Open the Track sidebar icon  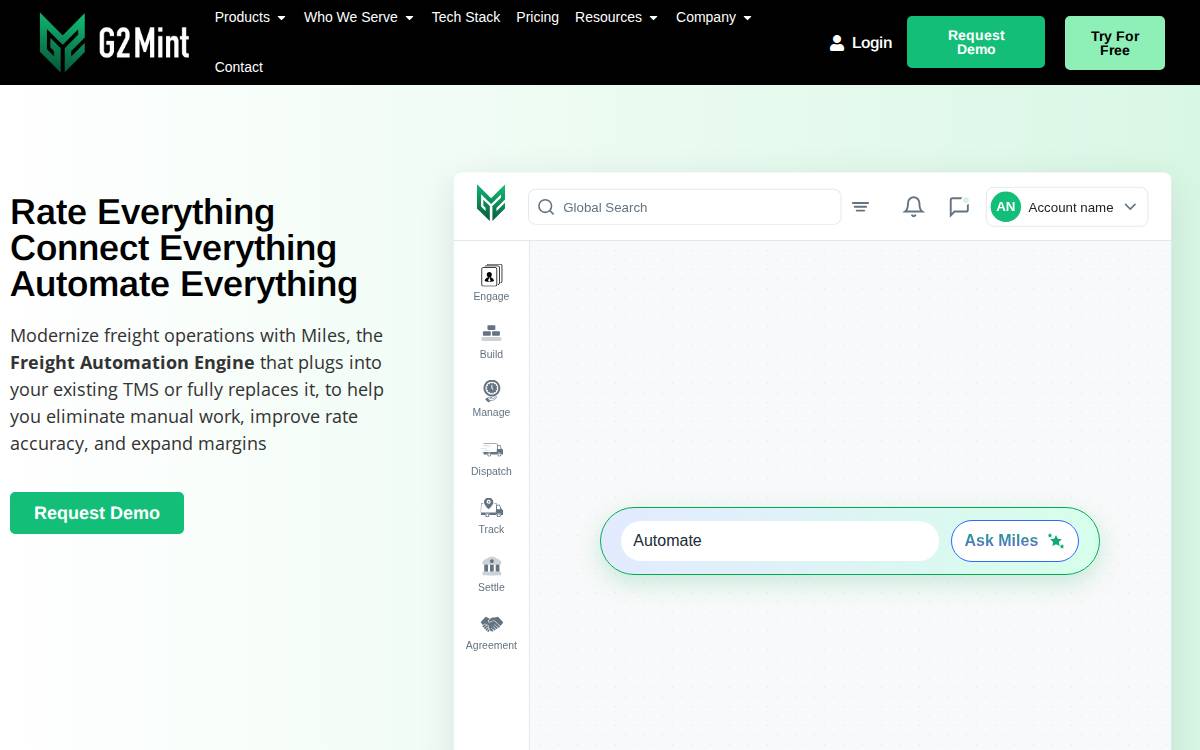click(491, 508)
